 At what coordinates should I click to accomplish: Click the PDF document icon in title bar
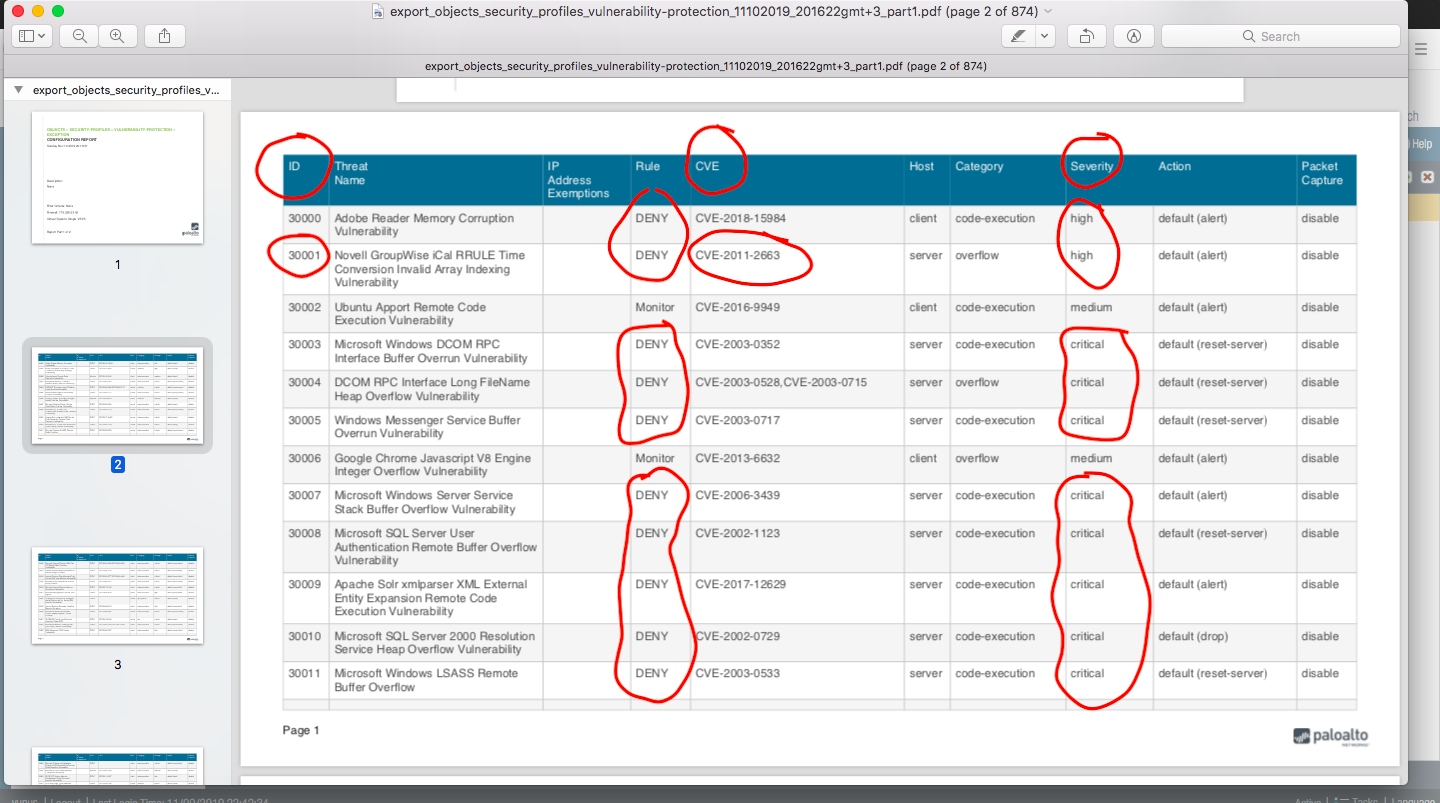[x=377, y=11]
